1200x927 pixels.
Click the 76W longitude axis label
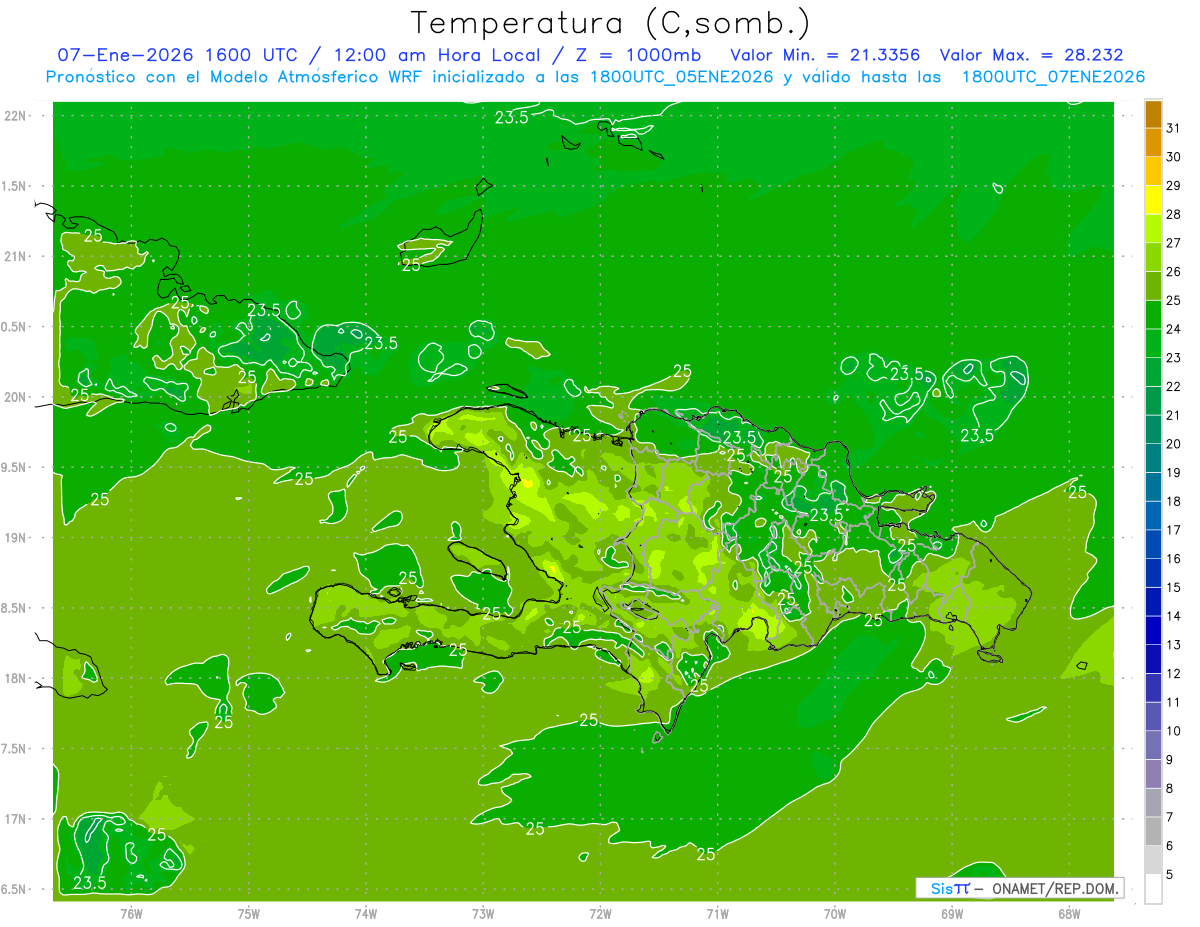pyautogui.click(x=131, y=913)
